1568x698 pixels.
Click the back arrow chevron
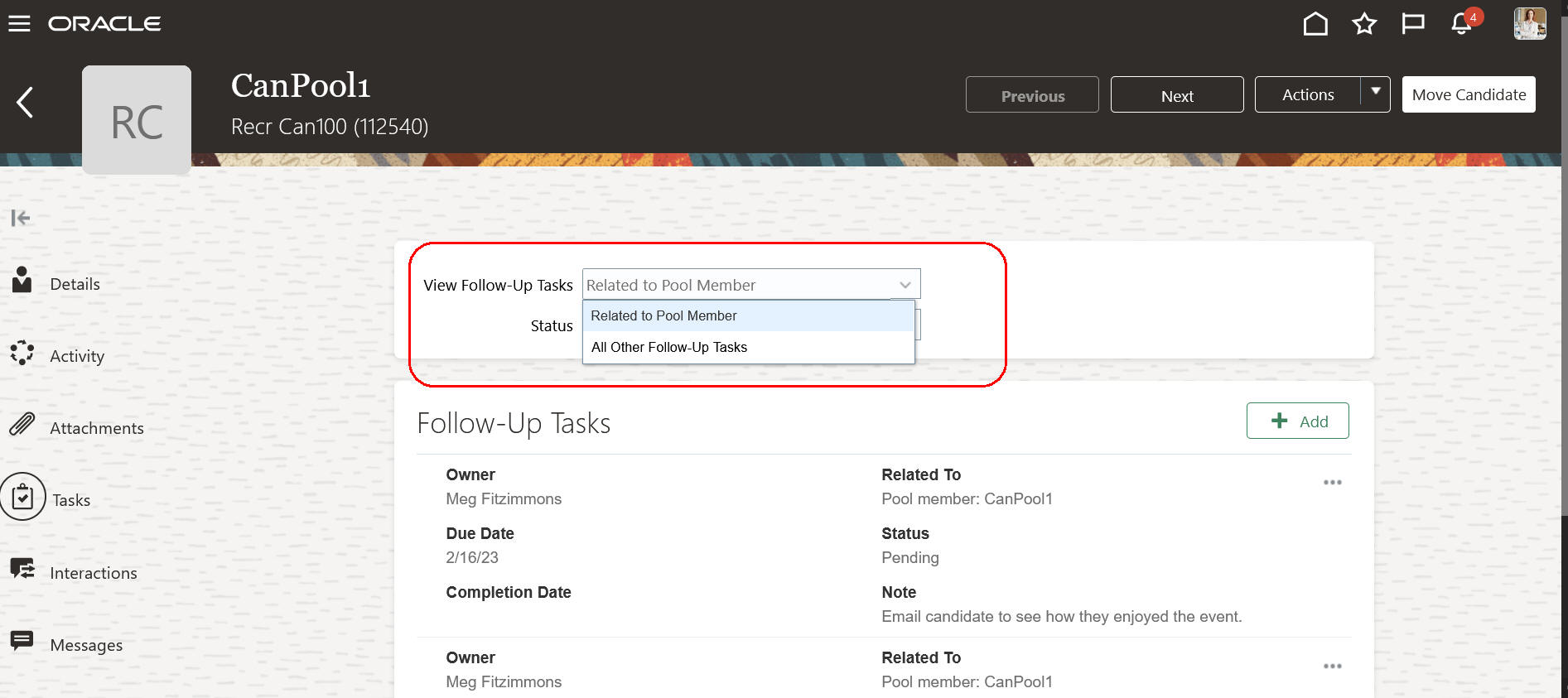point(25,103)
